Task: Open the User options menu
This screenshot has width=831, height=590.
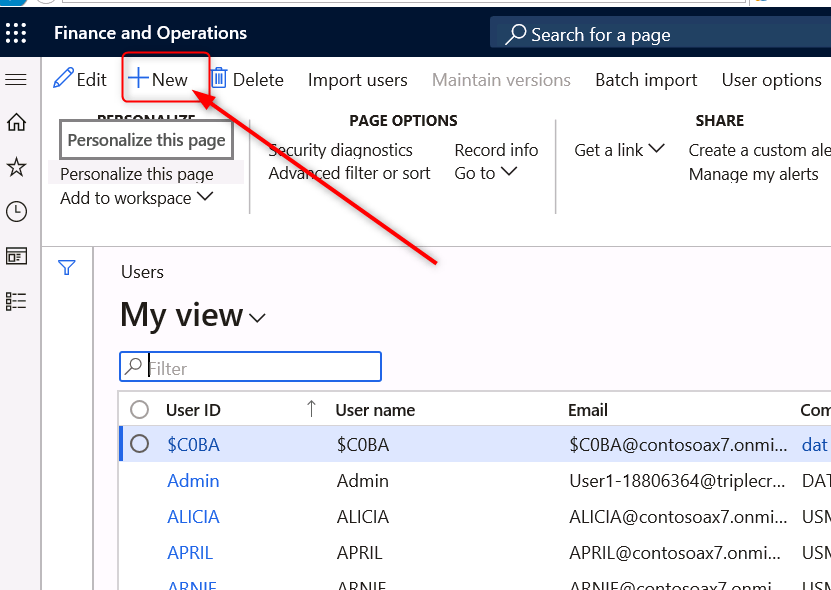Action: coord(771,80)
